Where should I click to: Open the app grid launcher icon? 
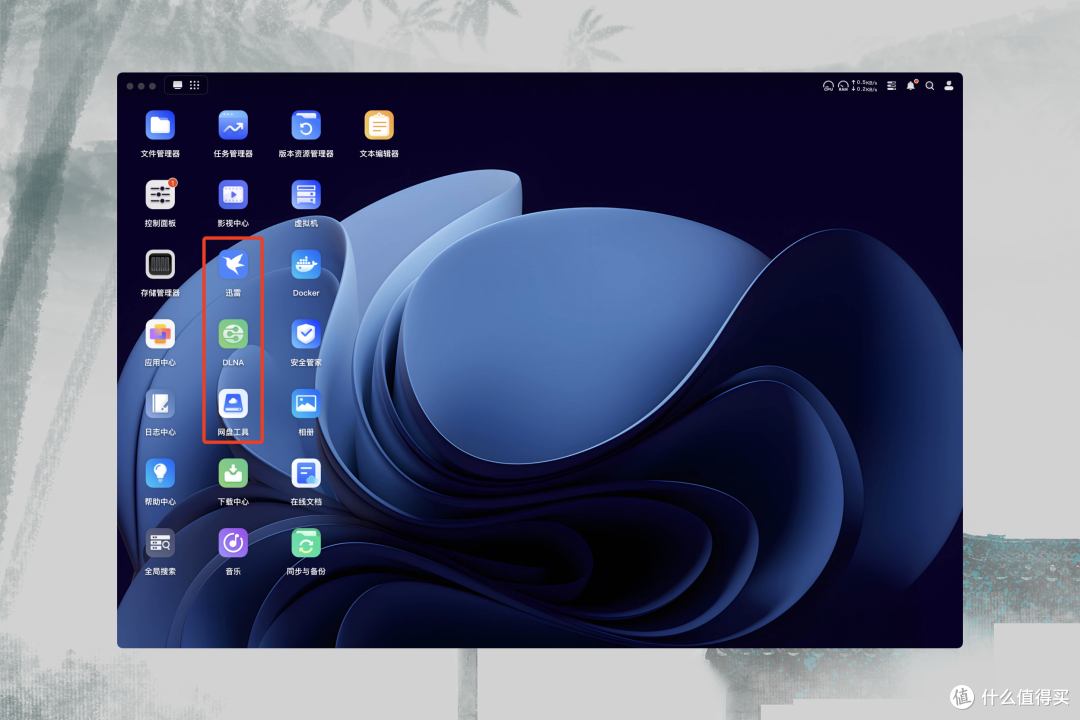[x=195, y=85]
